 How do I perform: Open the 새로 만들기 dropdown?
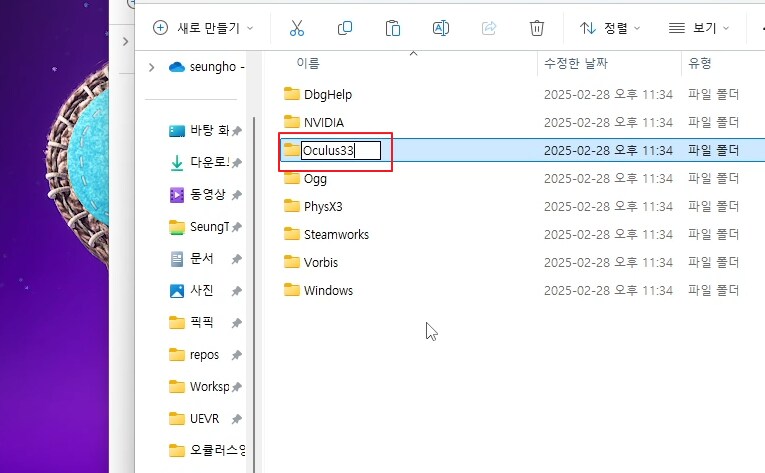203,28
